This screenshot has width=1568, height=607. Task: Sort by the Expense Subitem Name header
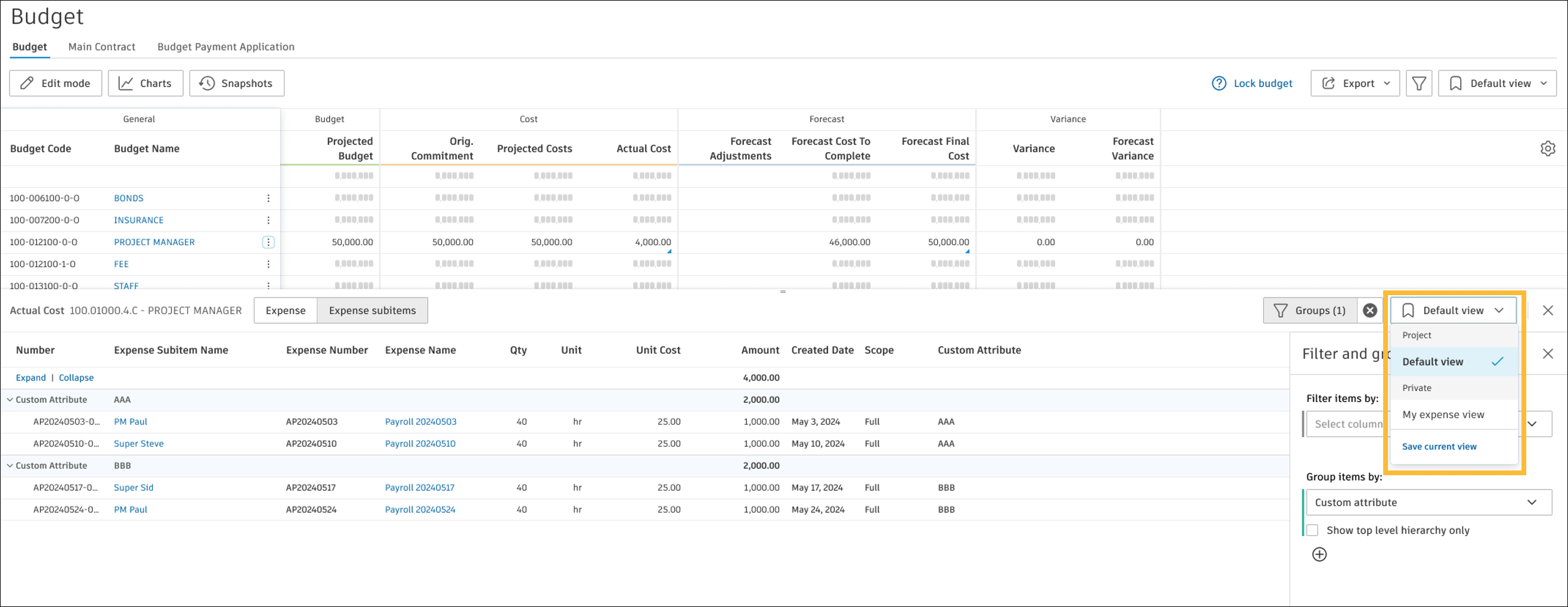pos(171,350)
